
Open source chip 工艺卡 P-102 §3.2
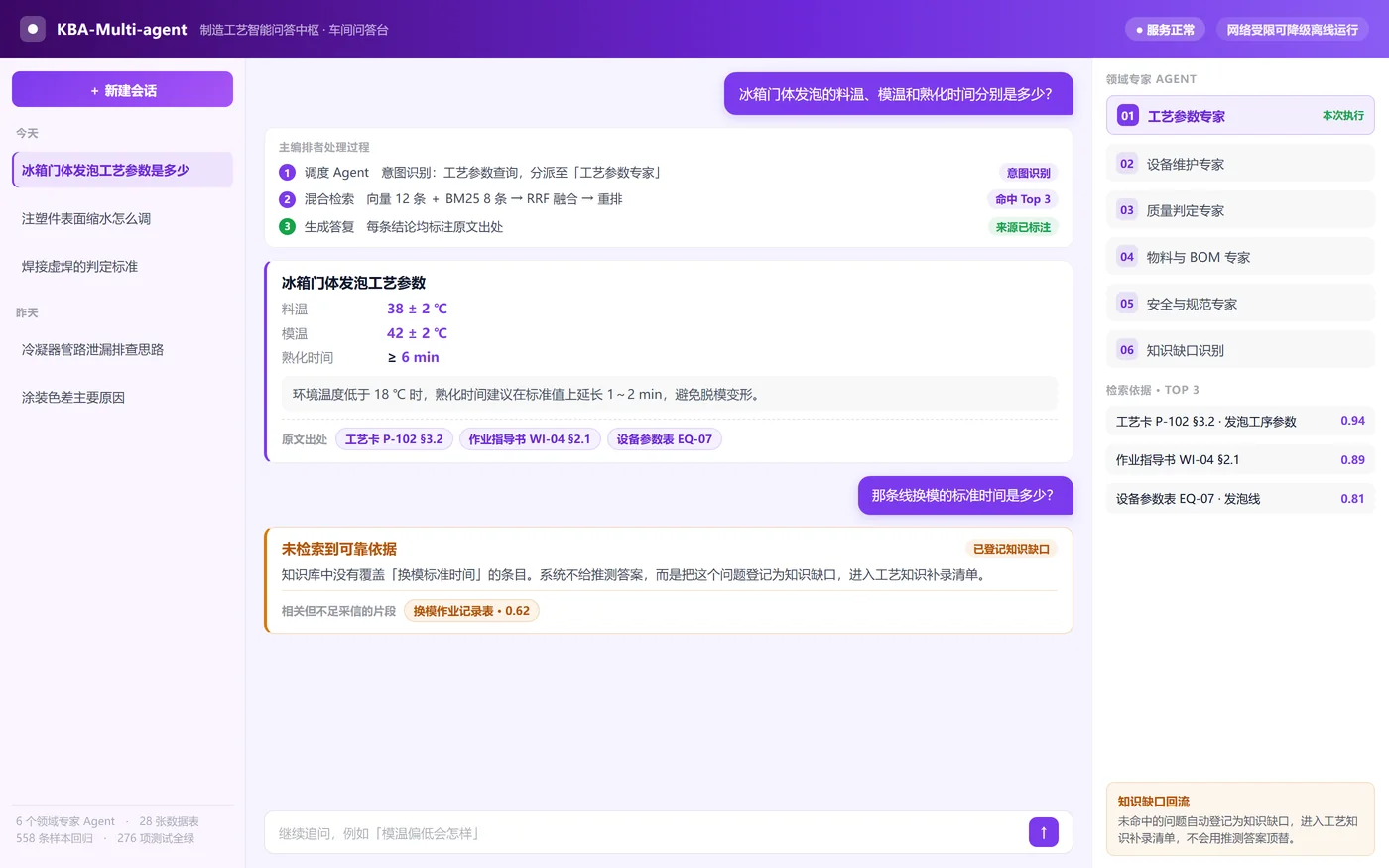[x=394, y=439]
